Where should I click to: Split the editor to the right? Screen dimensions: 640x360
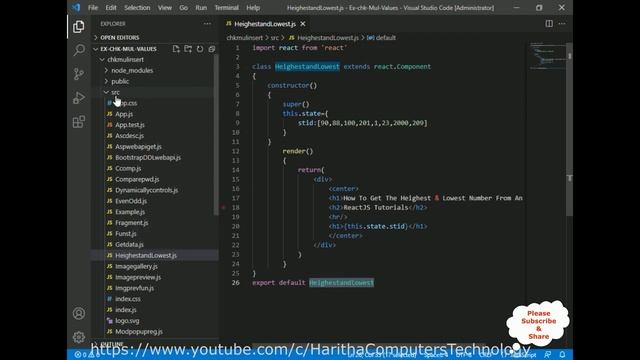(549, 24)
